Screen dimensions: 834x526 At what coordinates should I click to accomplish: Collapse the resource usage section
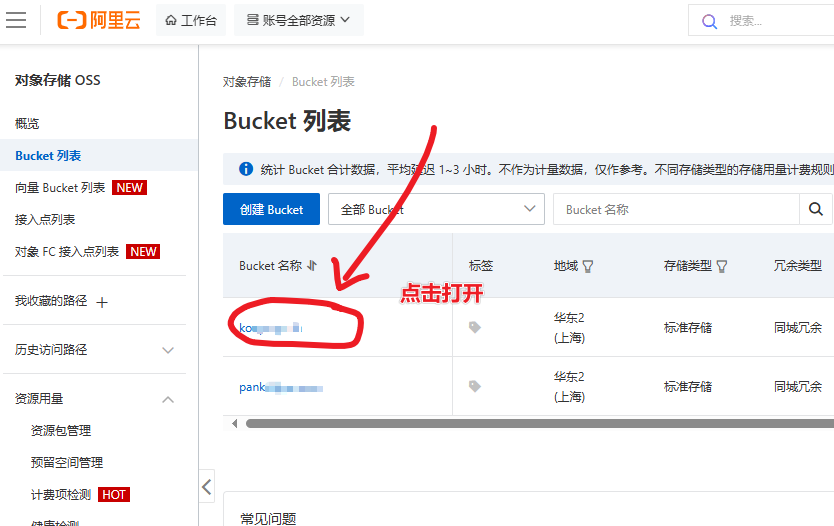167,399
